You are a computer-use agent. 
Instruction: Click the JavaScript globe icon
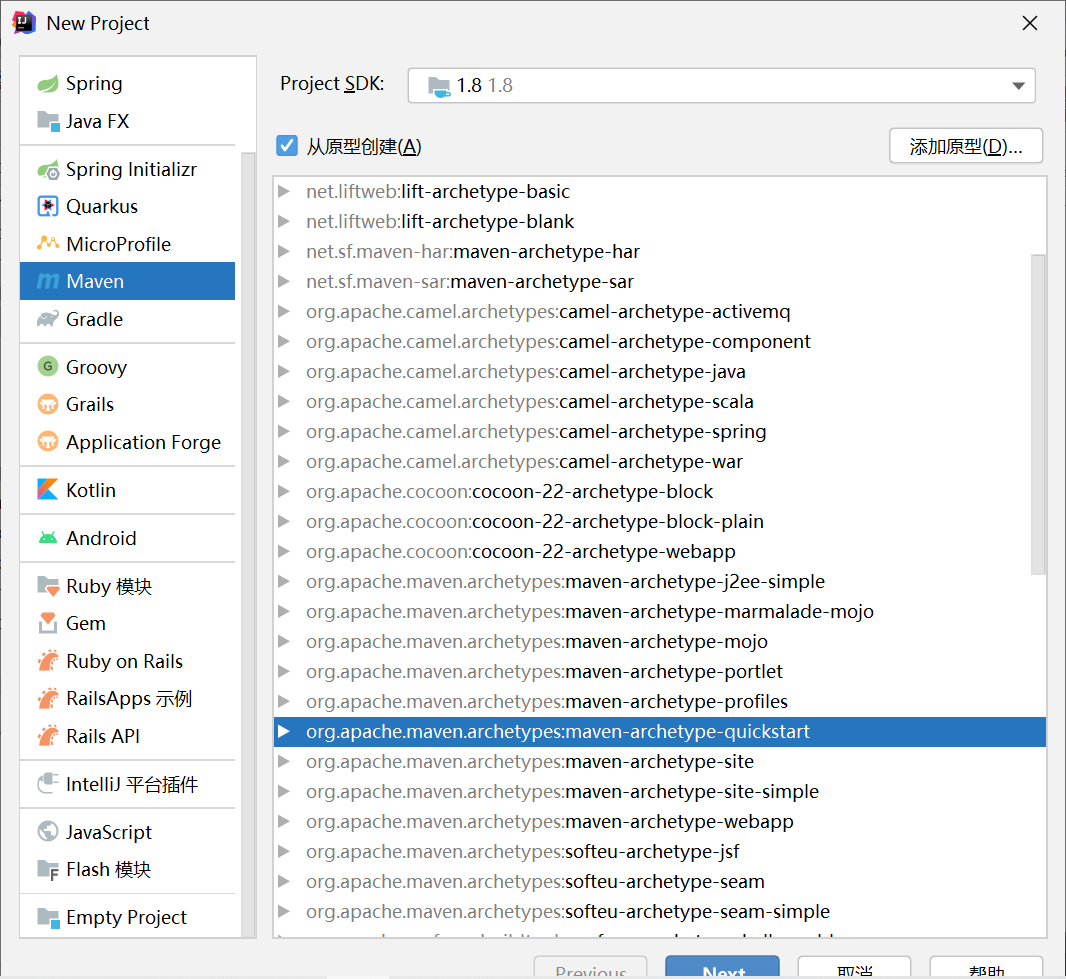pyautogui.click(x=48, y=831)
